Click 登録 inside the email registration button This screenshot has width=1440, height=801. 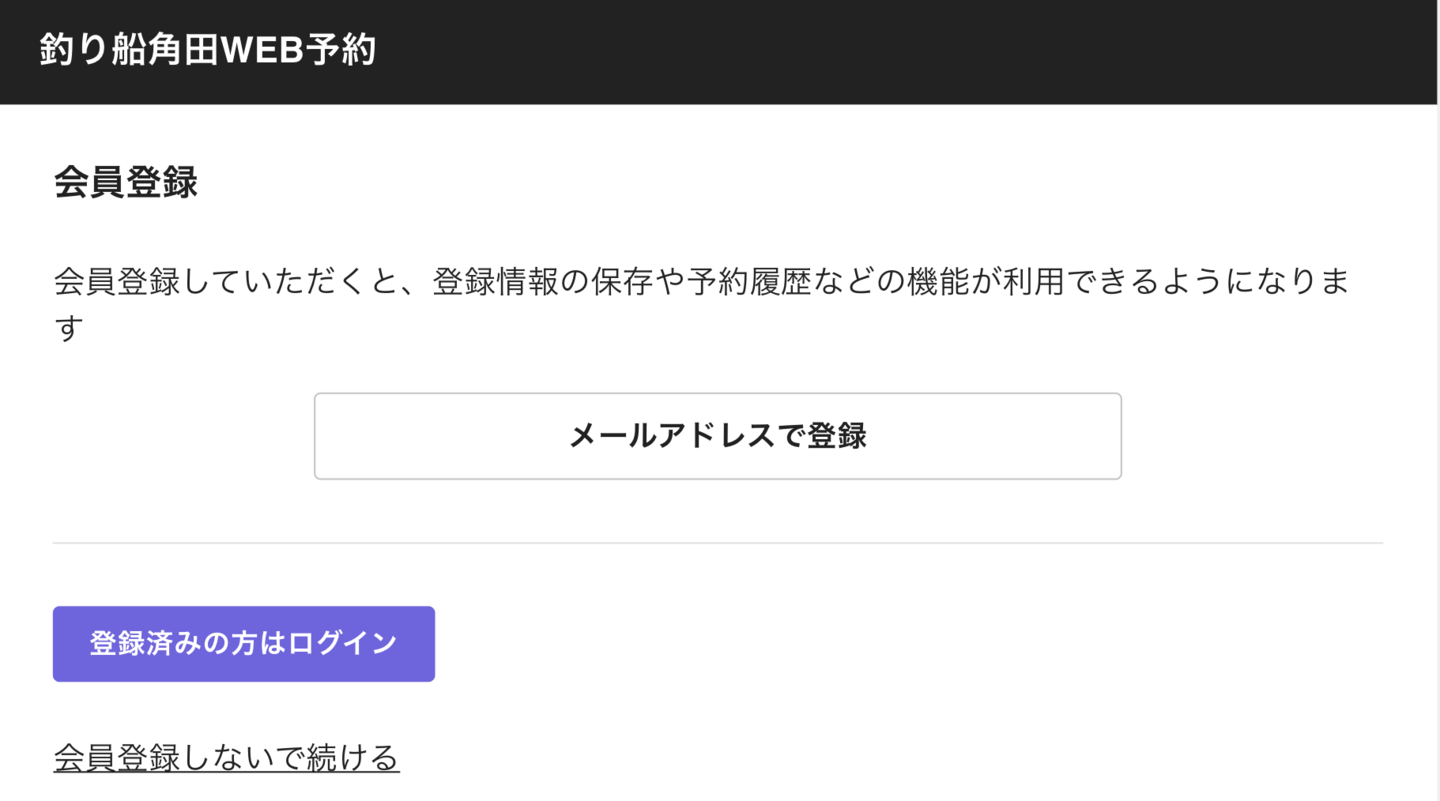tap(837, 436)
